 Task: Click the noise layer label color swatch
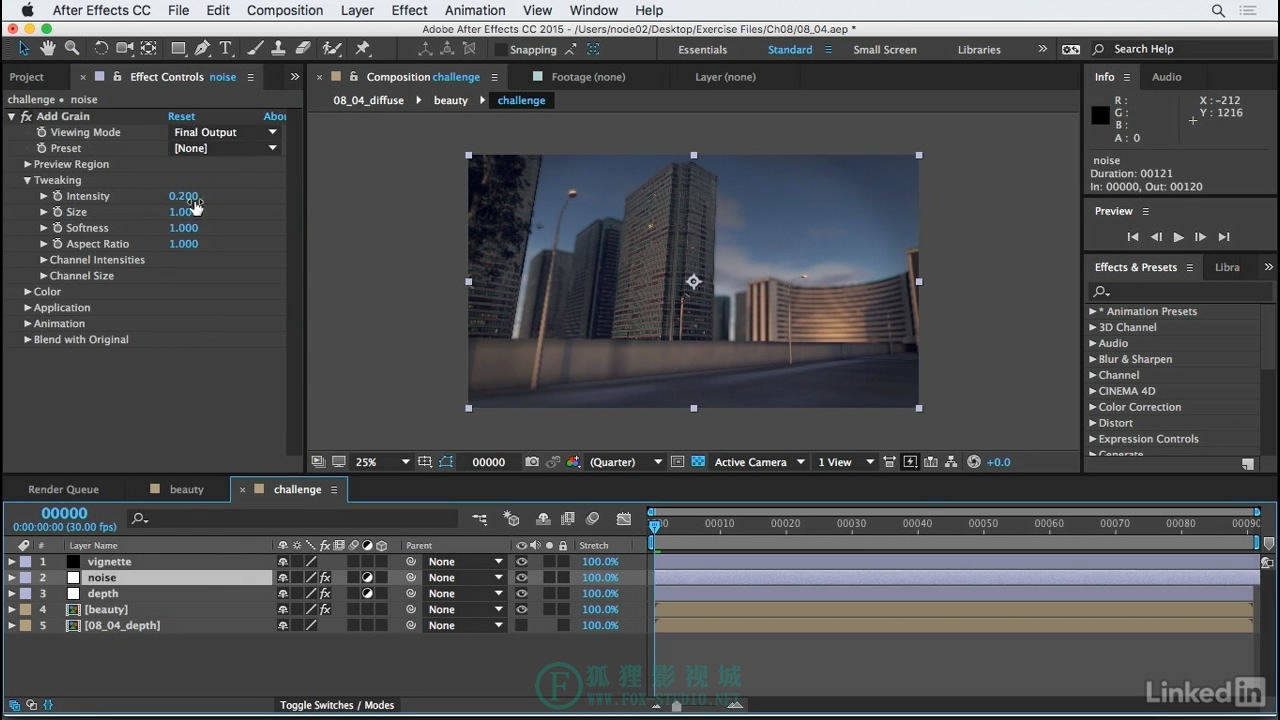[x=25, y=578]
